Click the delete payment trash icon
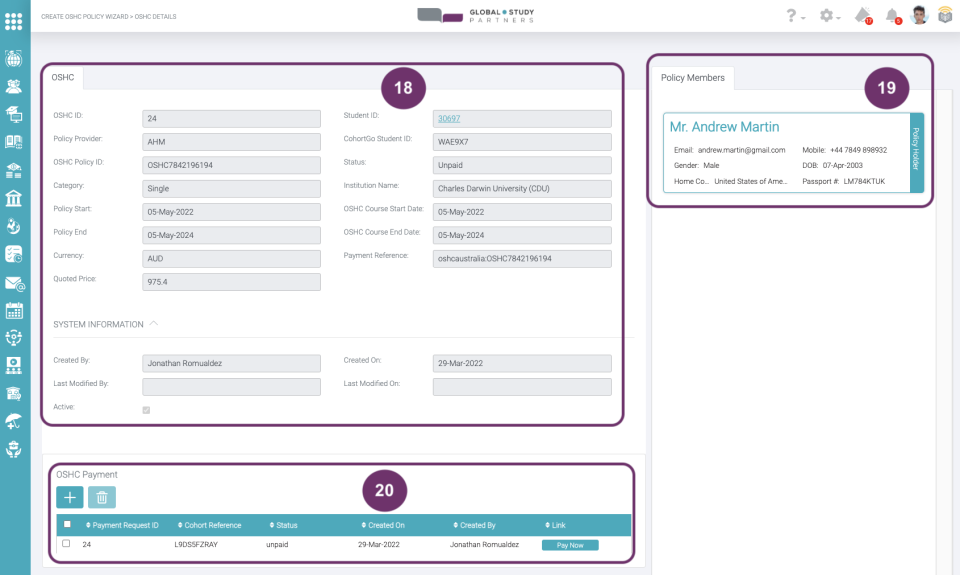This screenshot has width=960, height=575. [102, 497]
